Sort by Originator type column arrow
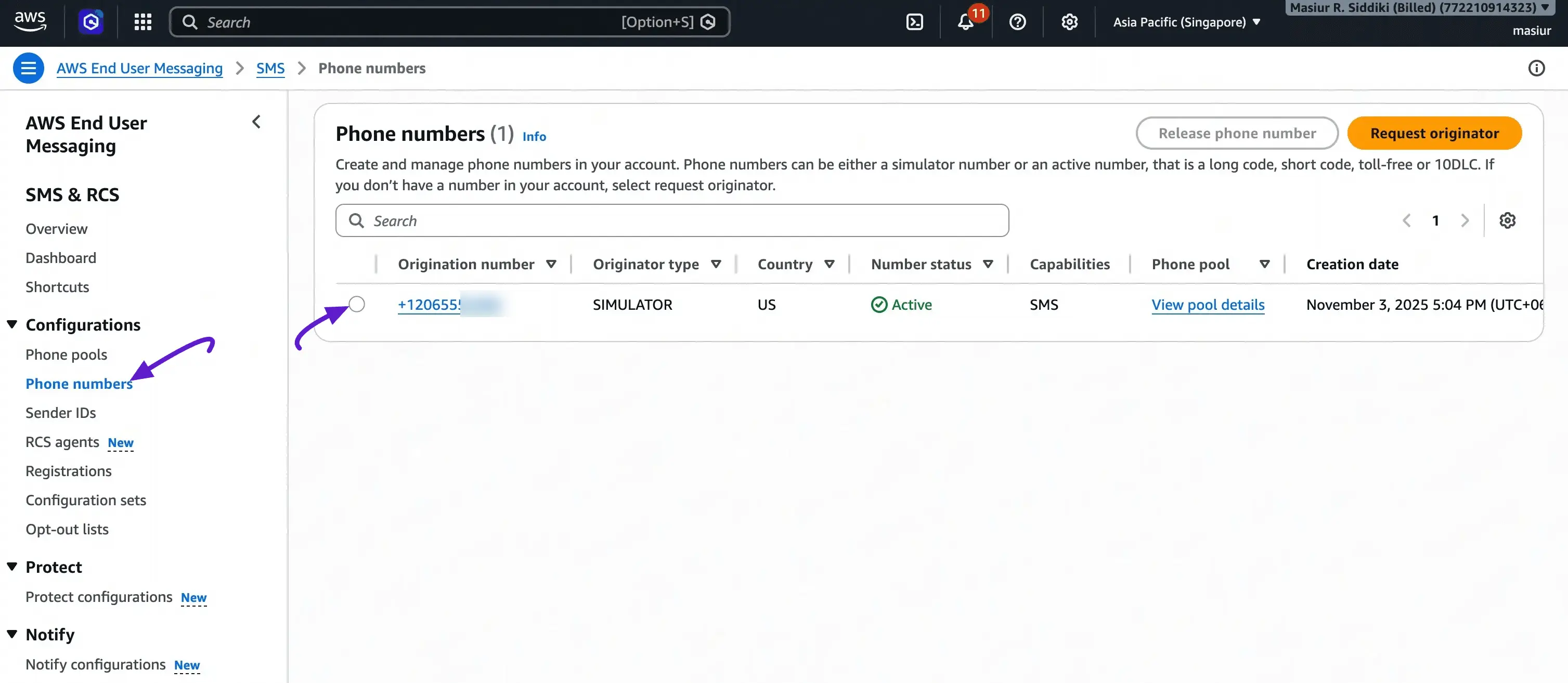 coord(716,264)
